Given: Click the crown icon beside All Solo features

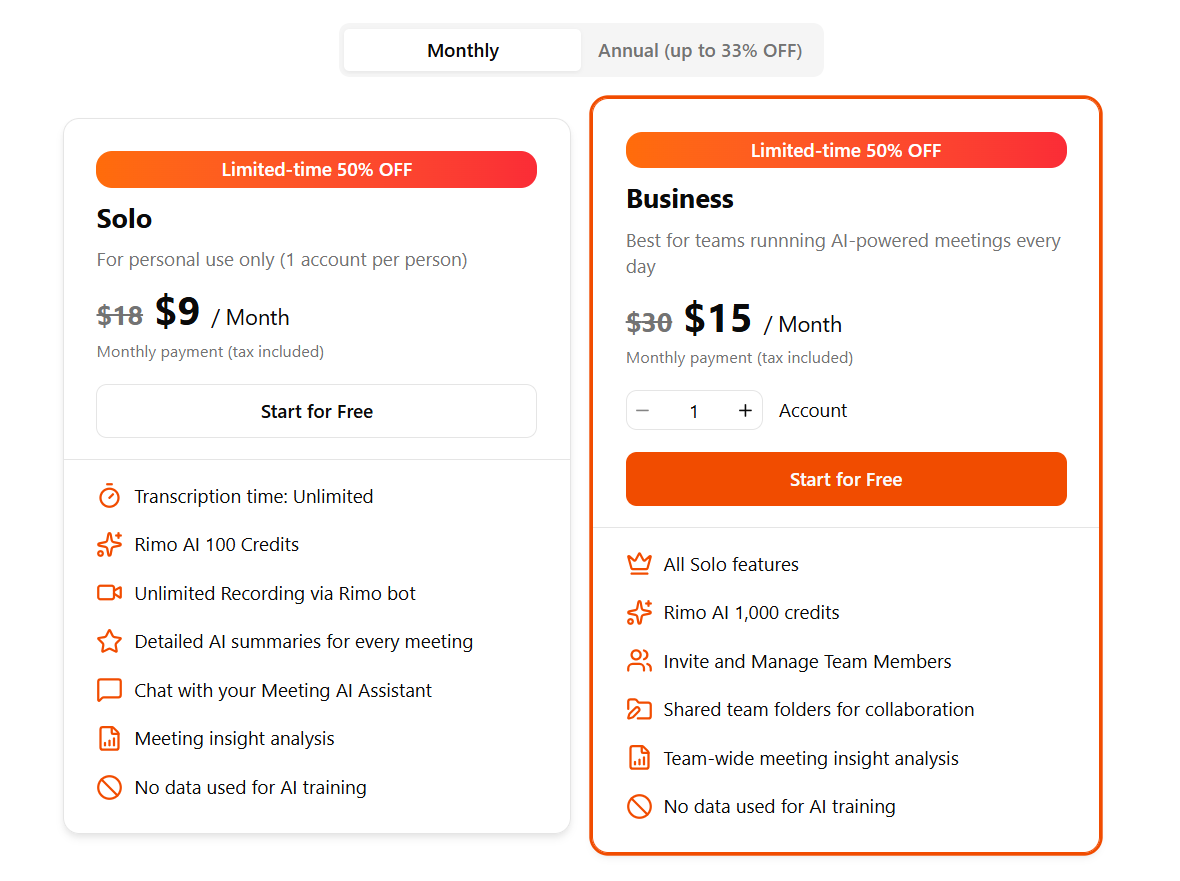Looking at the screenshot, I should (639, 564).
